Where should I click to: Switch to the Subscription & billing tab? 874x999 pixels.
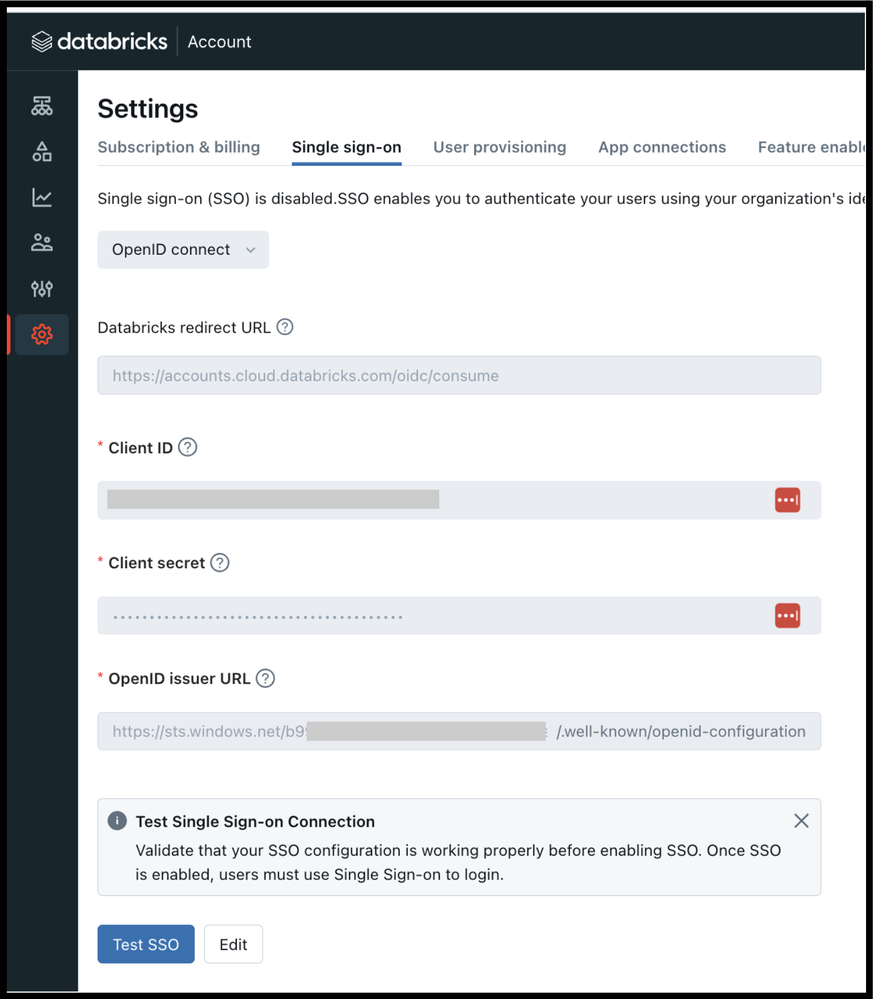[x=179, y=147]
